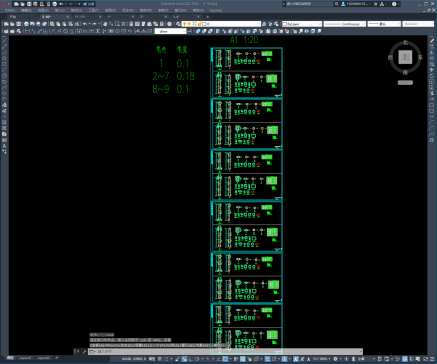Click the title bar search input field
The width and height of the screenshot is (437, 364).
(309, 4)
